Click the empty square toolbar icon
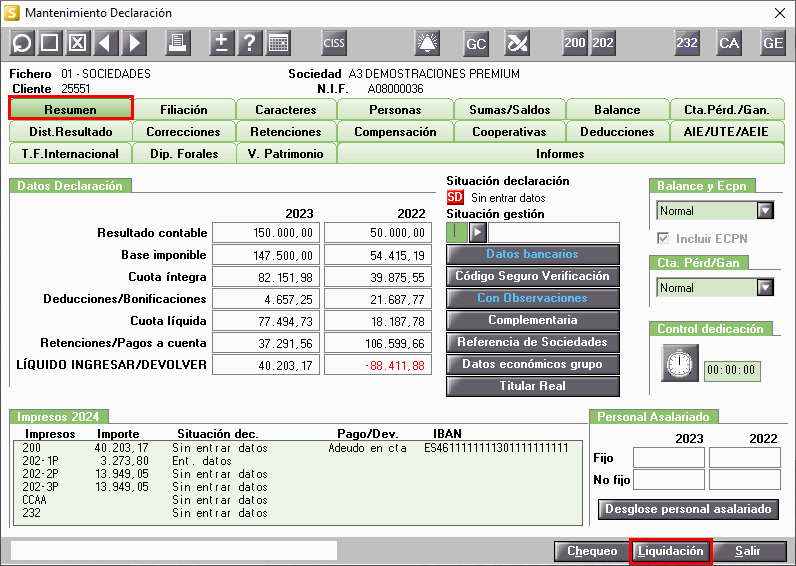This screenshot has width=796, height=566. click(49, 43)
